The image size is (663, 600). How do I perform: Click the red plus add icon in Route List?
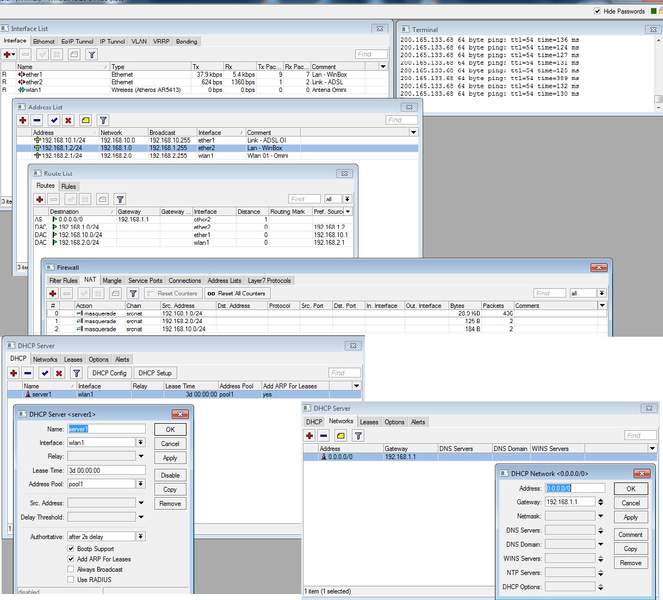coord(40,199)
